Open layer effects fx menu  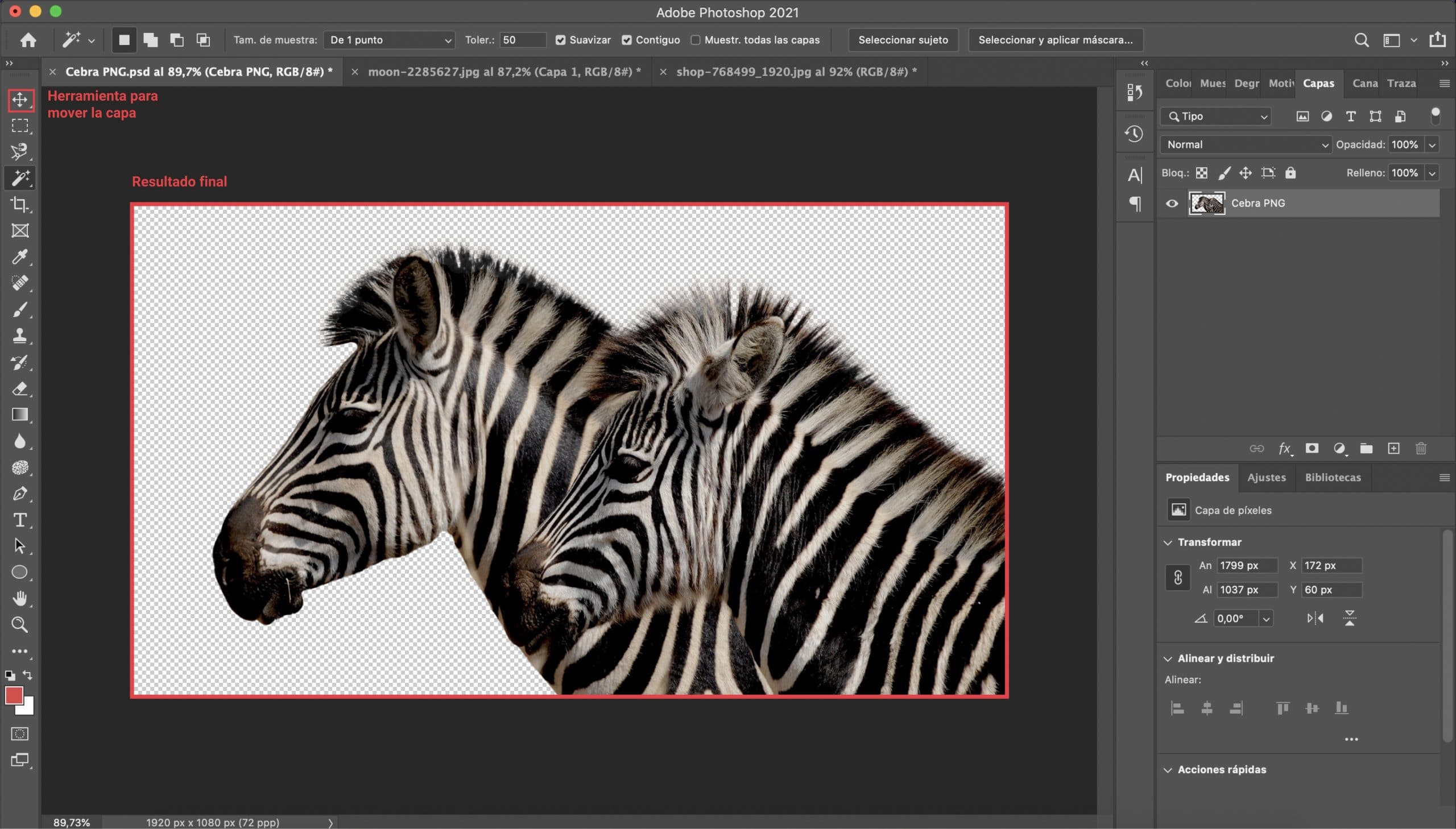tap(1285, 449)
